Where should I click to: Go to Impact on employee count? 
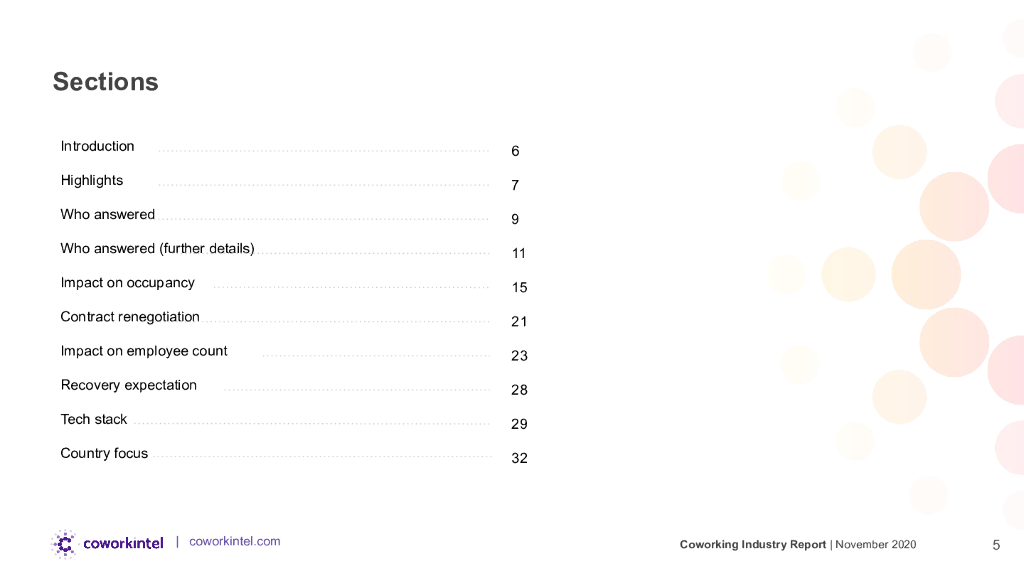point(144,351)
